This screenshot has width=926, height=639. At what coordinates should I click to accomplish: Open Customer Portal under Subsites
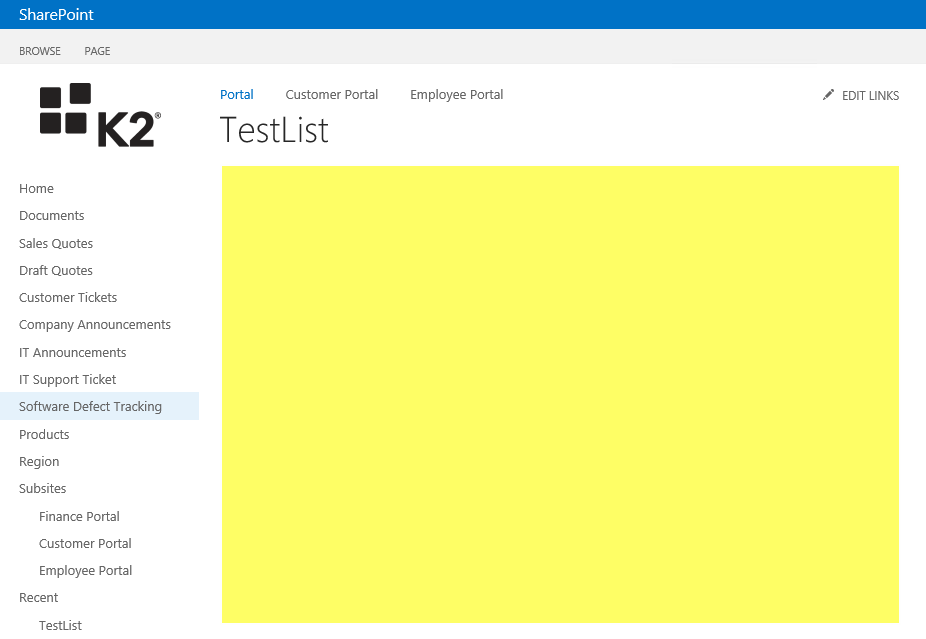pyautogui.click(x=85, y=543)
